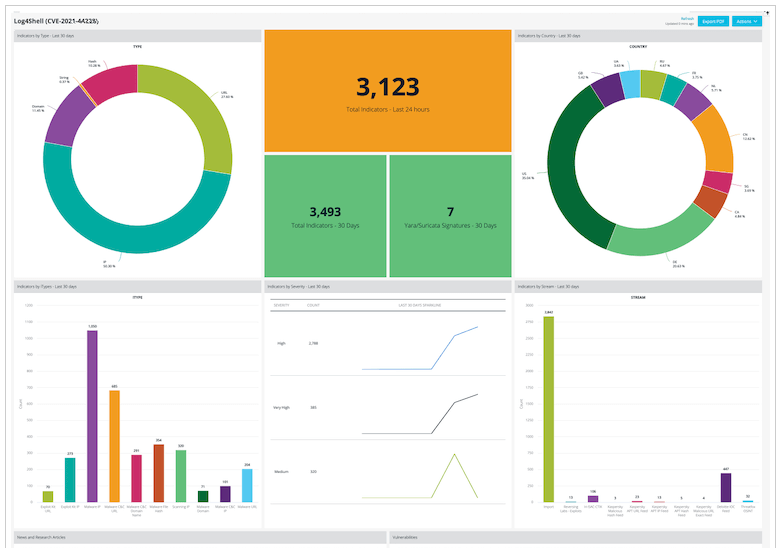Click the red-brown Malware File Hash bar
The height and width of the screenshot is (548, 780).
click(x=159, y=473)
